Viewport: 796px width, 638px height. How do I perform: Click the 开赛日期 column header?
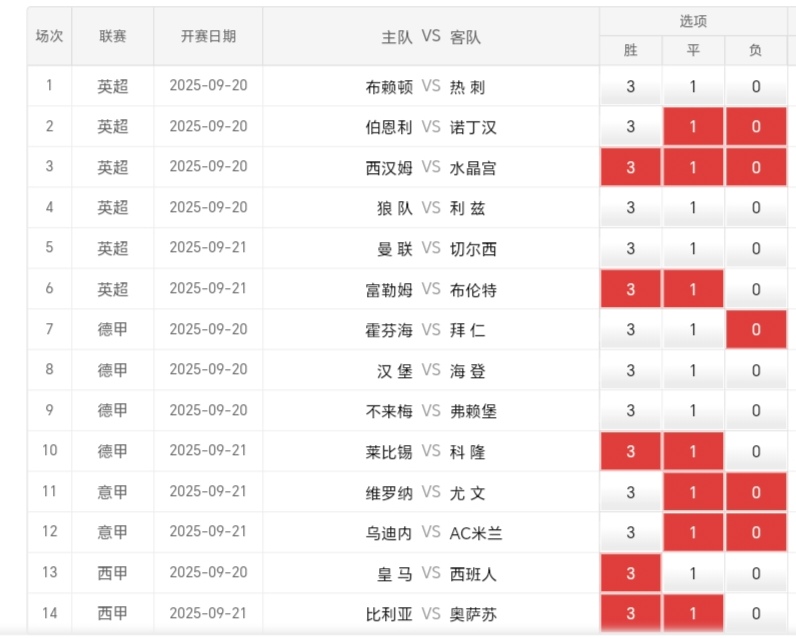pos(208,36)
